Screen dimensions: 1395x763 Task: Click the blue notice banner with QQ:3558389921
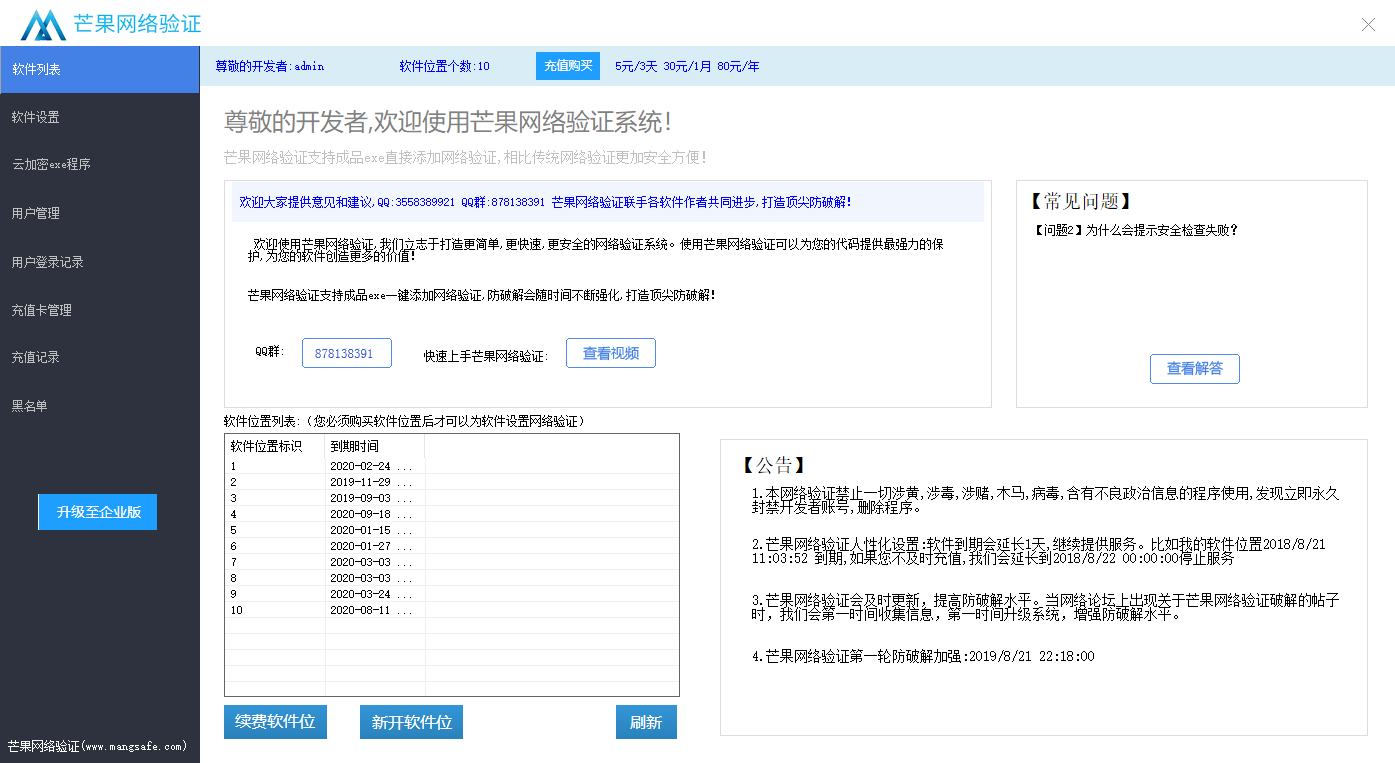click(608, 202)
